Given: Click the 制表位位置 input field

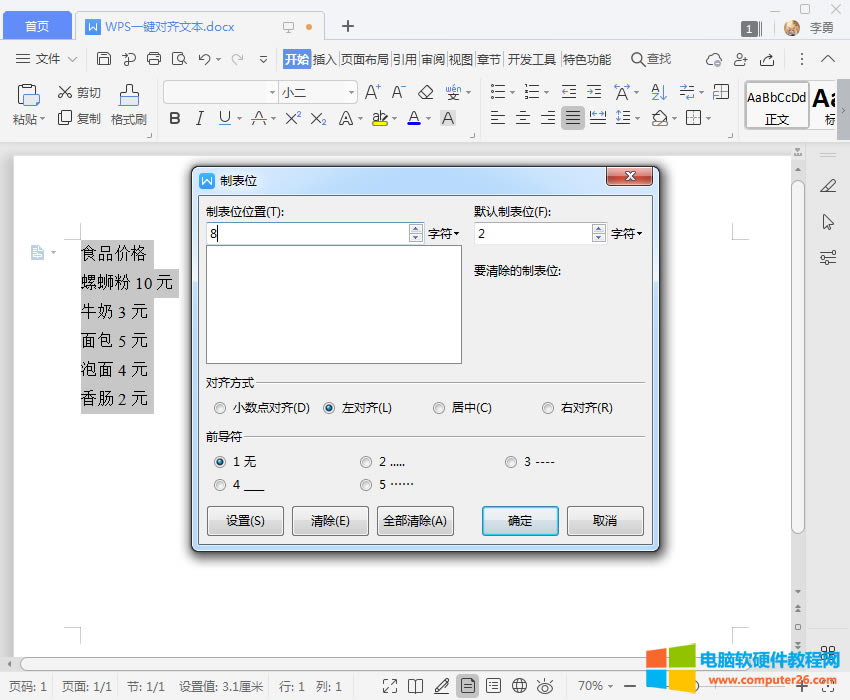Looking at the screenshot, I should [x=306, y=234].
